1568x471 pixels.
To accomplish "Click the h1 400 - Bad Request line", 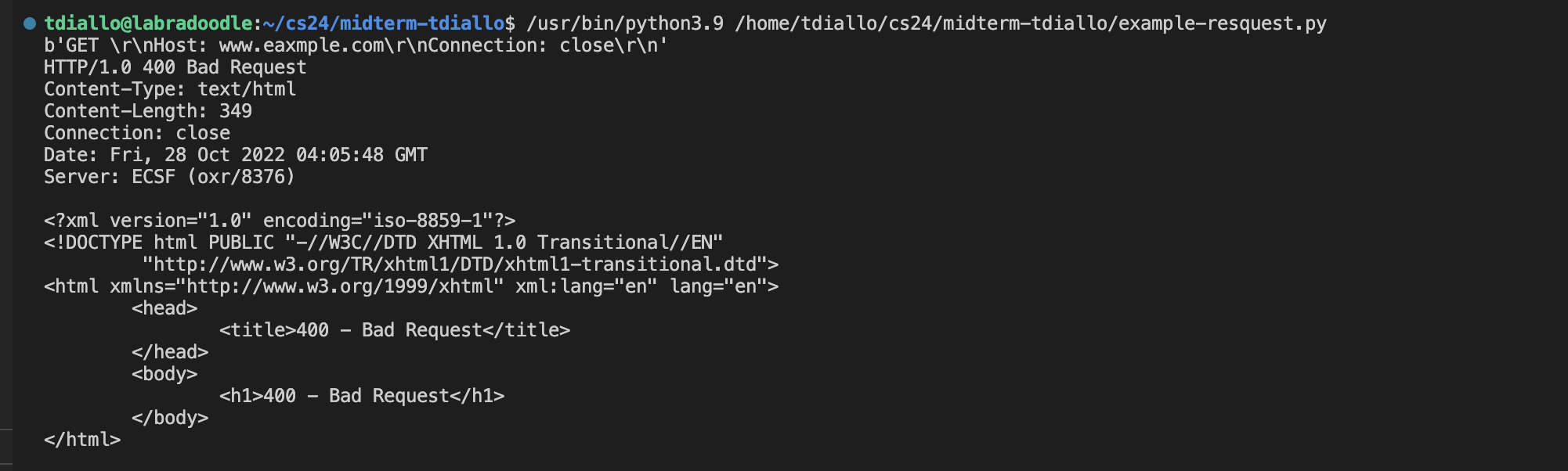I will tap(362, 396).
